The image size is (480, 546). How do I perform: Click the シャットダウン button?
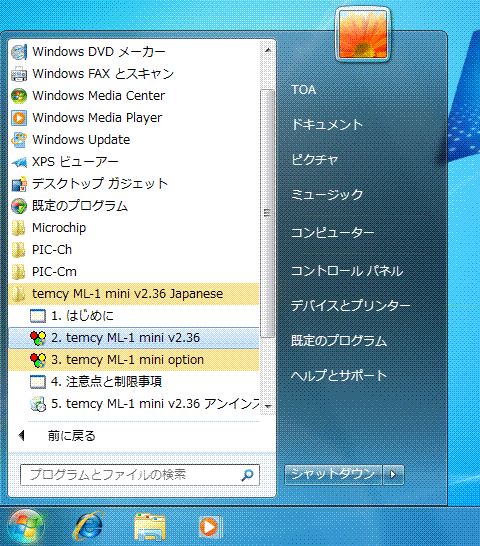(x=333, y=475)
